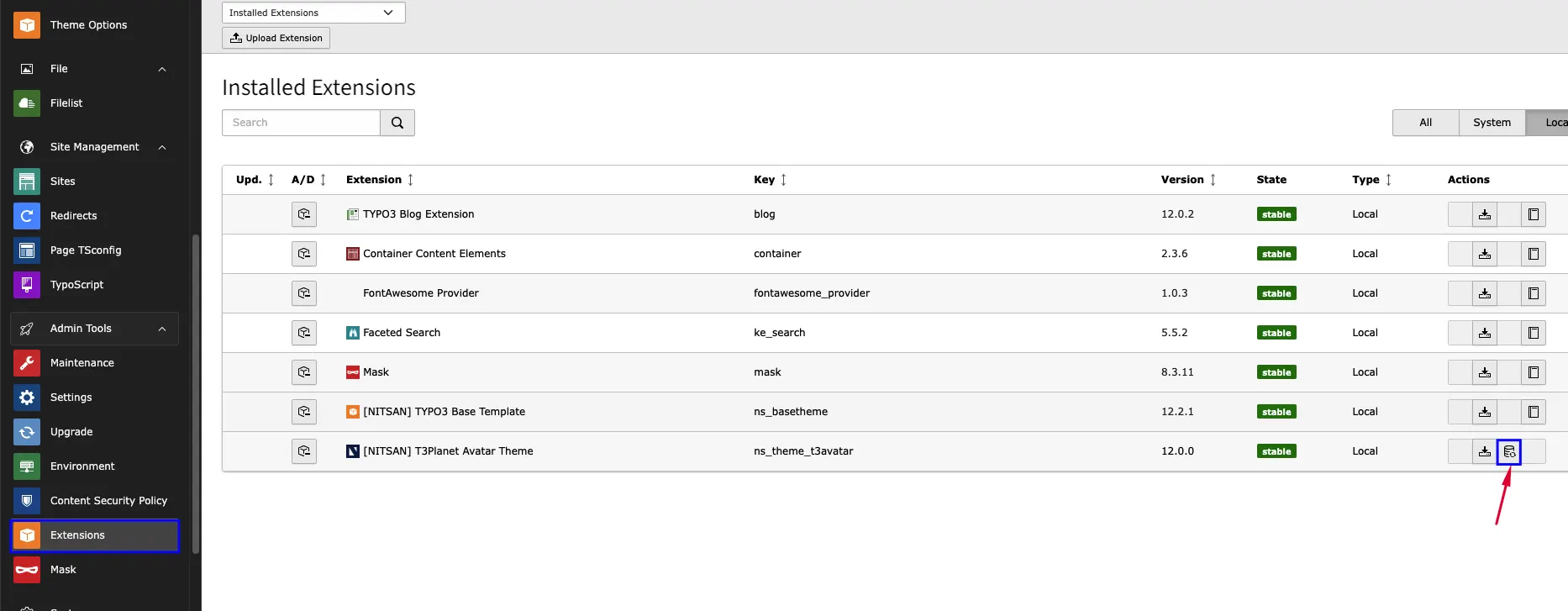Click the sidebar vertical scrollbar
This screenshot has width=1568, height=611.
tap(196, 393)
